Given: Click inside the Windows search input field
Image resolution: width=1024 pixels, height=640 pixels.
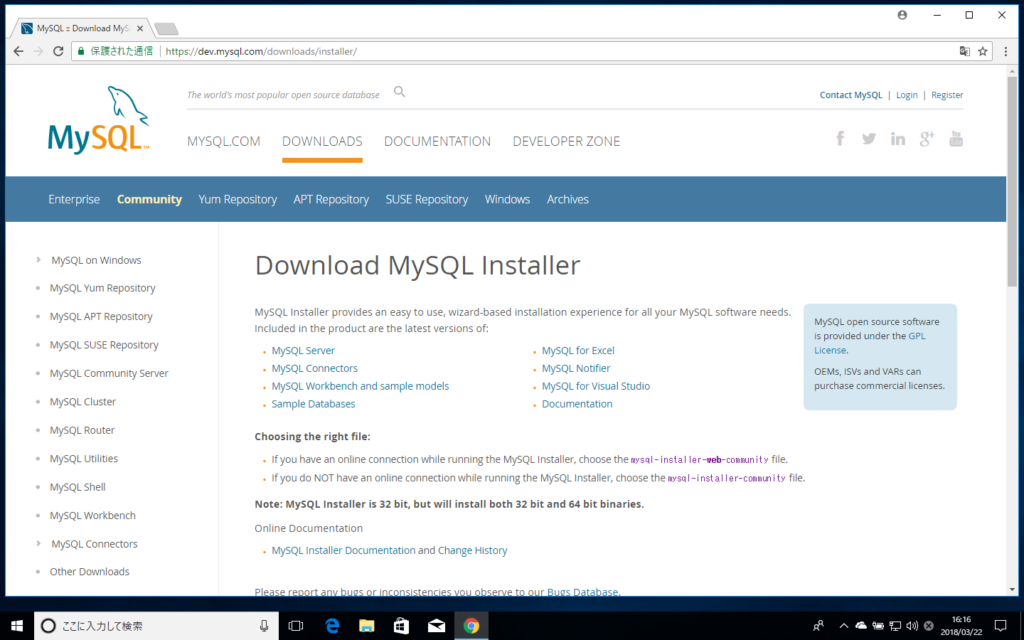Looking at the screenshot, I should 150,625.
